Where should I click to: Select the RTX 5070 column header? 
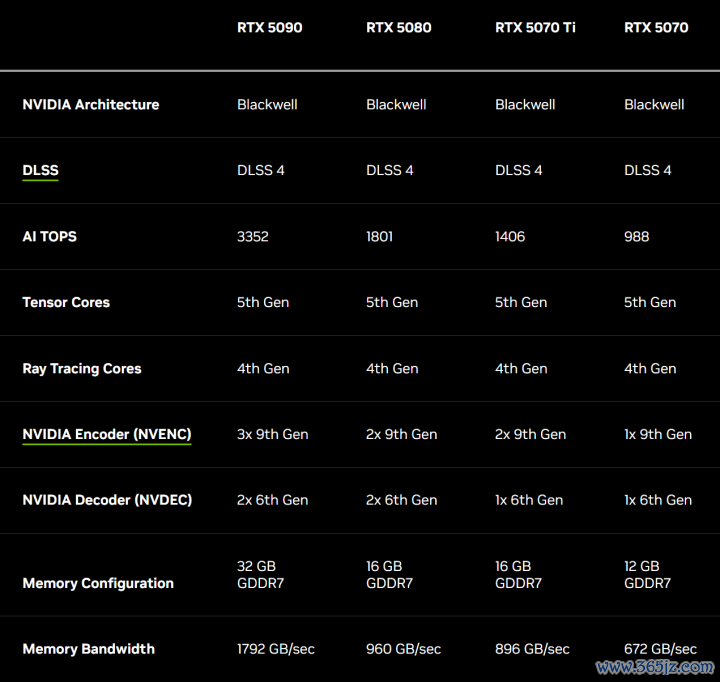tap(656, 28)
